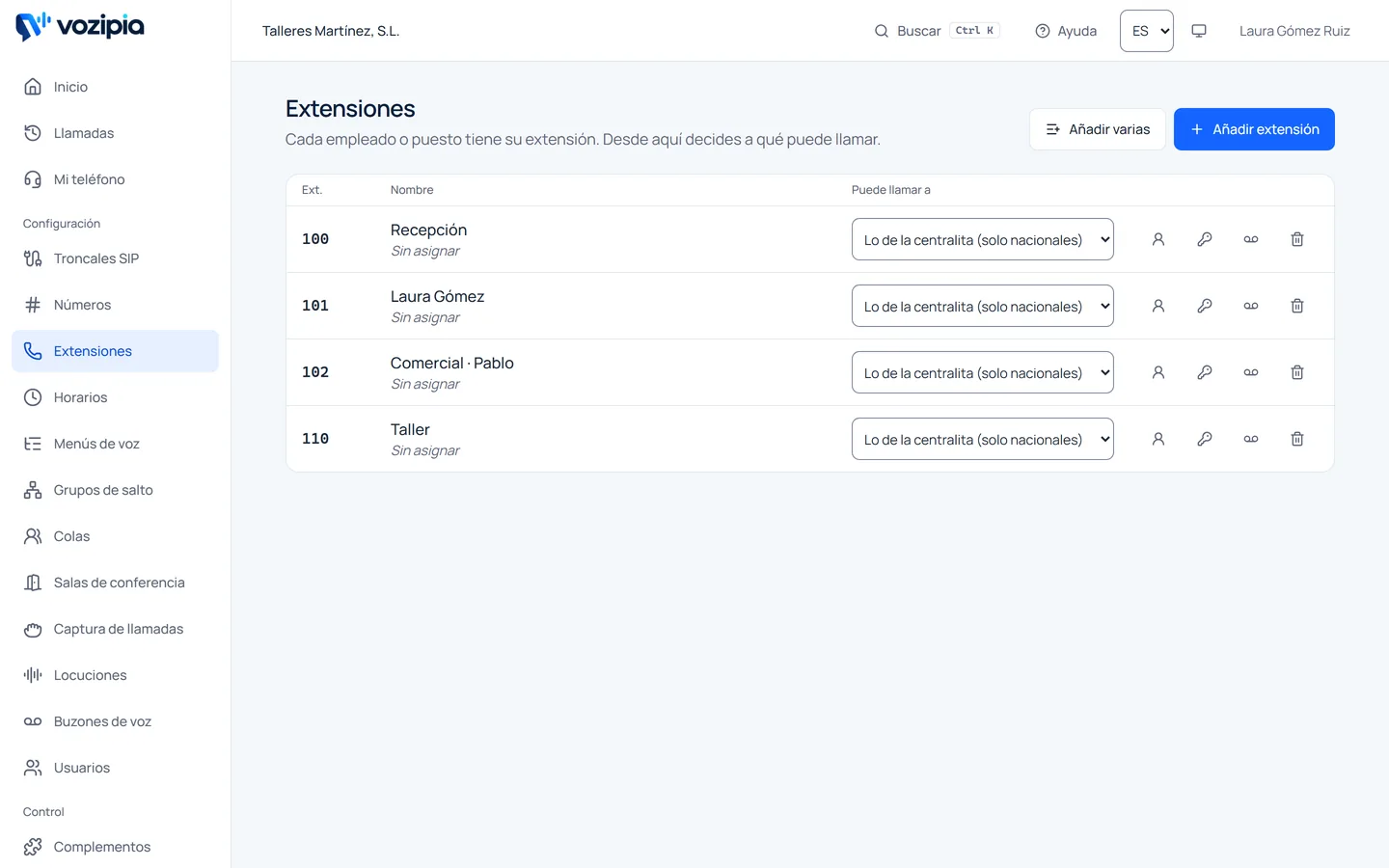Screen dimensions: 1389x868
Task: Open Usuarios in the sidebar
Action: [x=115, y=768]
